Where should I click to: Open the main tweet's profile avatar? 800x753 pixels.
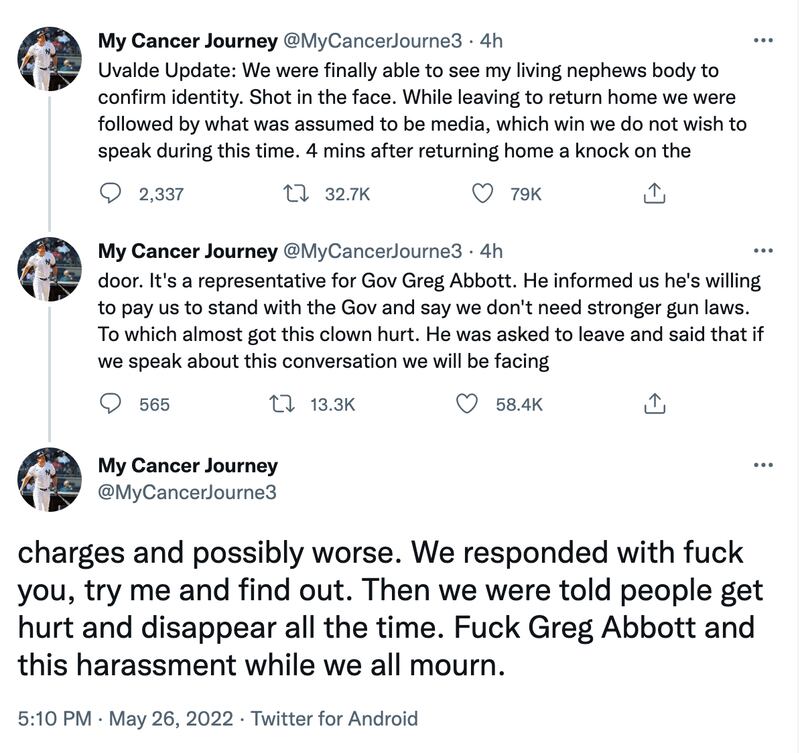point(50,479)
